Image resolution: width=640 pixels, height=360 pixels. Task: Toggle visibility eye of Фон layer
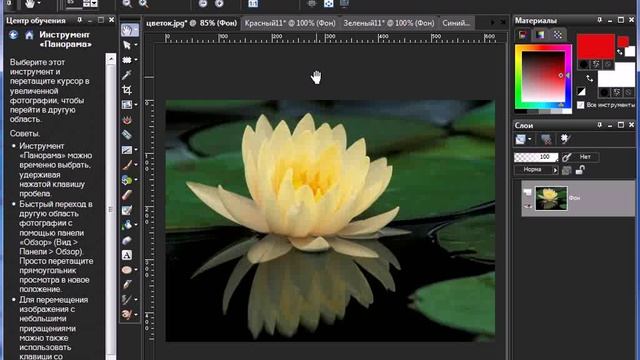pyautogui.click(x=527, y=206)
